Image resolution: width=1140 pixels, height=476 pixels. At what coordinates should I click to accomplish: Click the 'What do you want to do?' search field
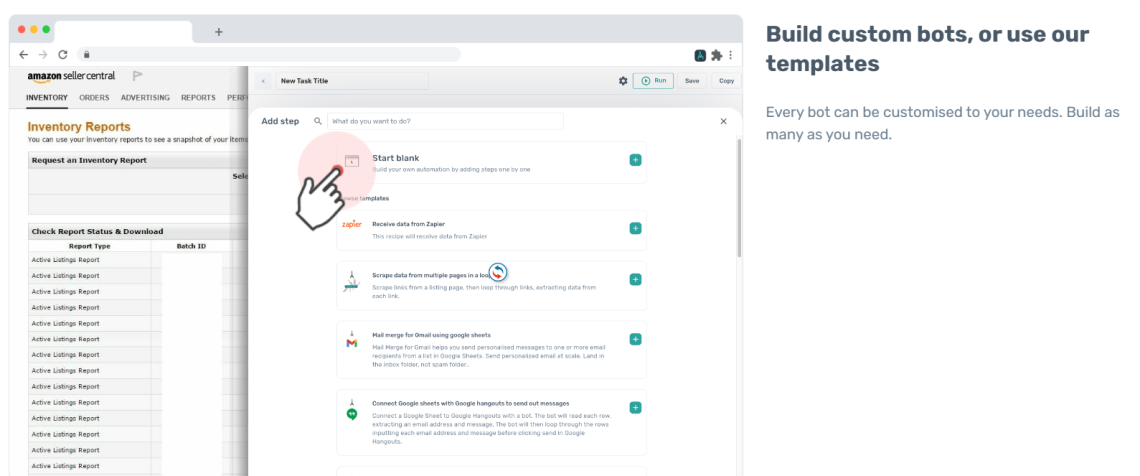pyautogui.click(x=445, y=121)
